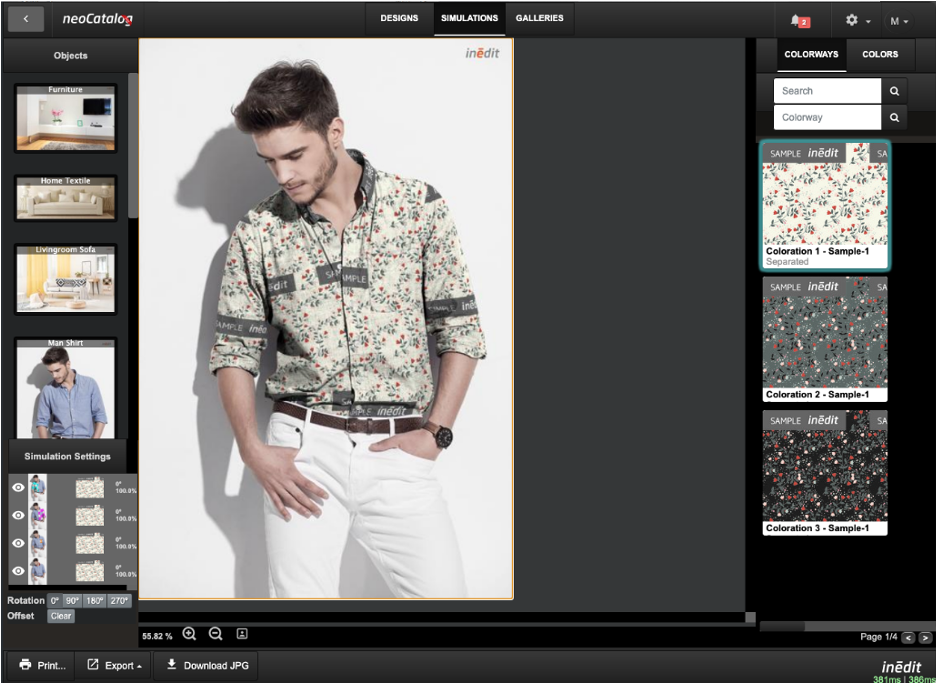Switch to the COLORS tab
Viewport: 936px width, 683px height.
[x=880, y=54]
